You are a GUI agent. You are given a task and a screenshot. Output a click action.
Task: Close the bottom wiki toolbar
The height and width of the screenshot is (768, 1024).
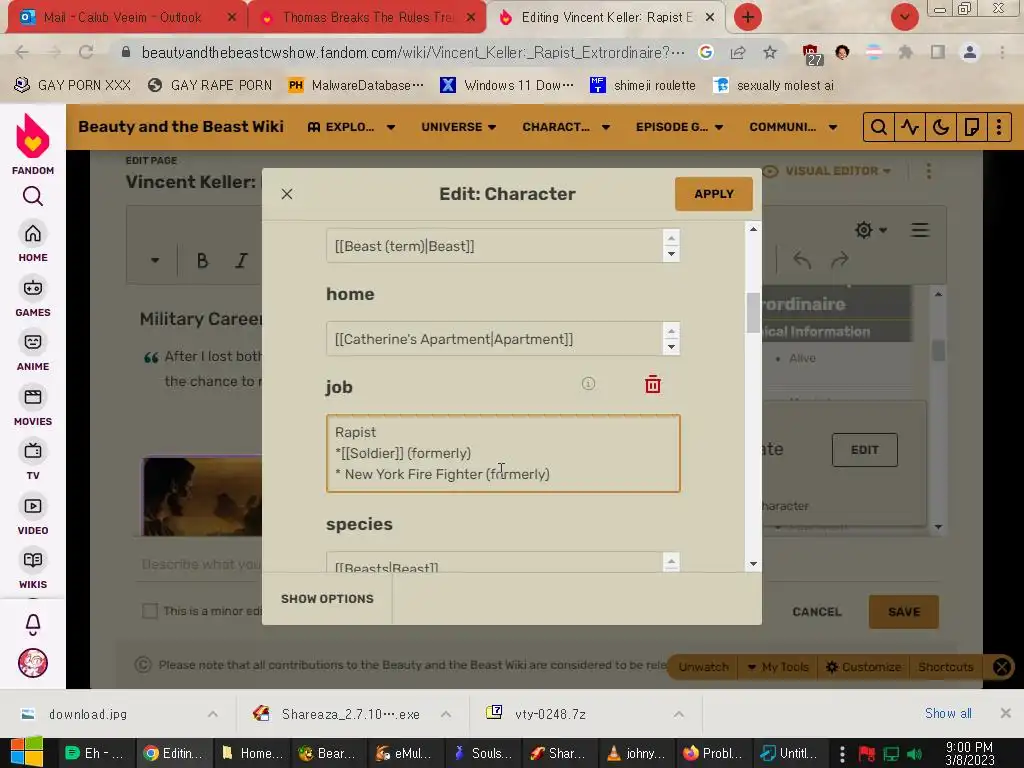(1002, 667)
